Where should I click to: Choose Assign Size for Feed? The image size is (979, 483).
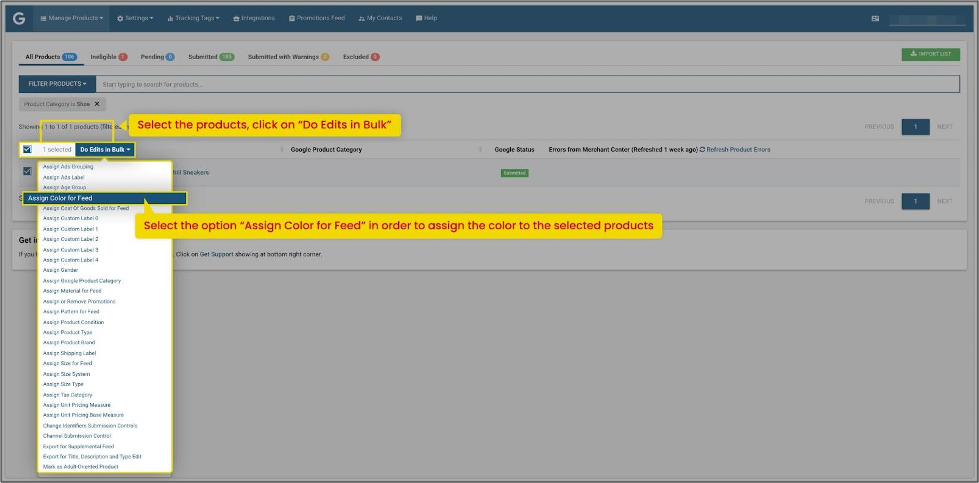[67, 363]
